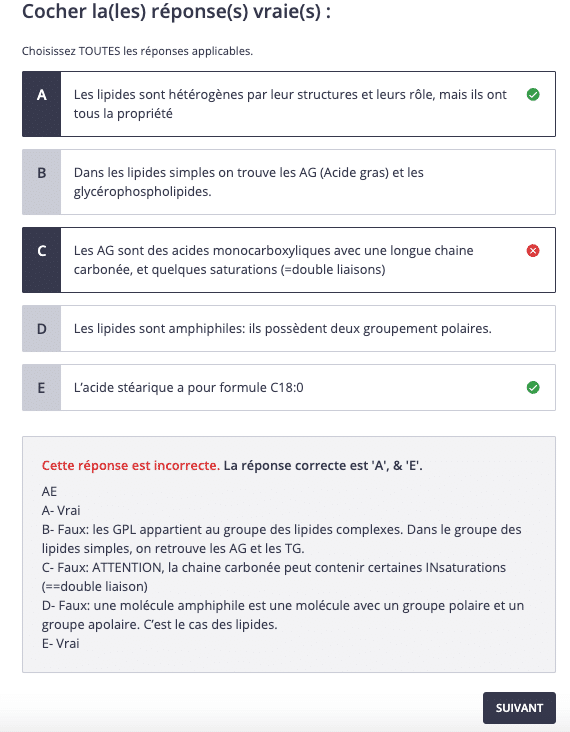The height and width of the screenshot is (732, 570).
Task: Click red cross icon on answer C
Action: 533,251
